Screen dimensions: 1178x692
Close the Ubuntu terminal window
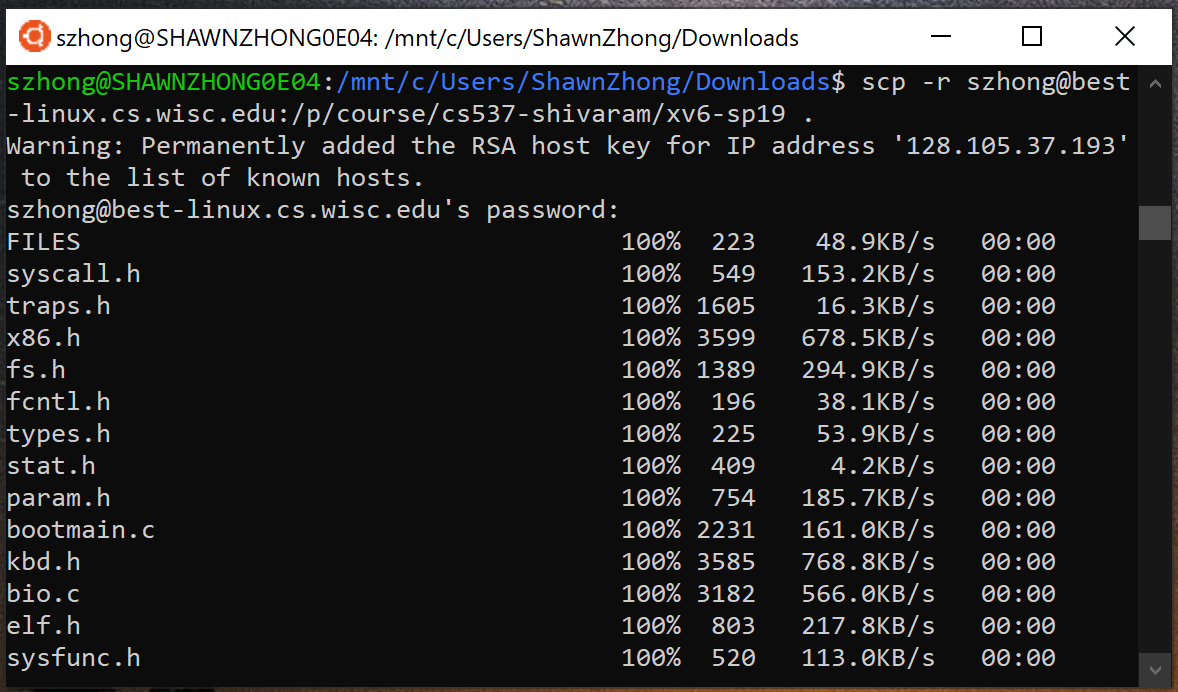coord(1124,38)
